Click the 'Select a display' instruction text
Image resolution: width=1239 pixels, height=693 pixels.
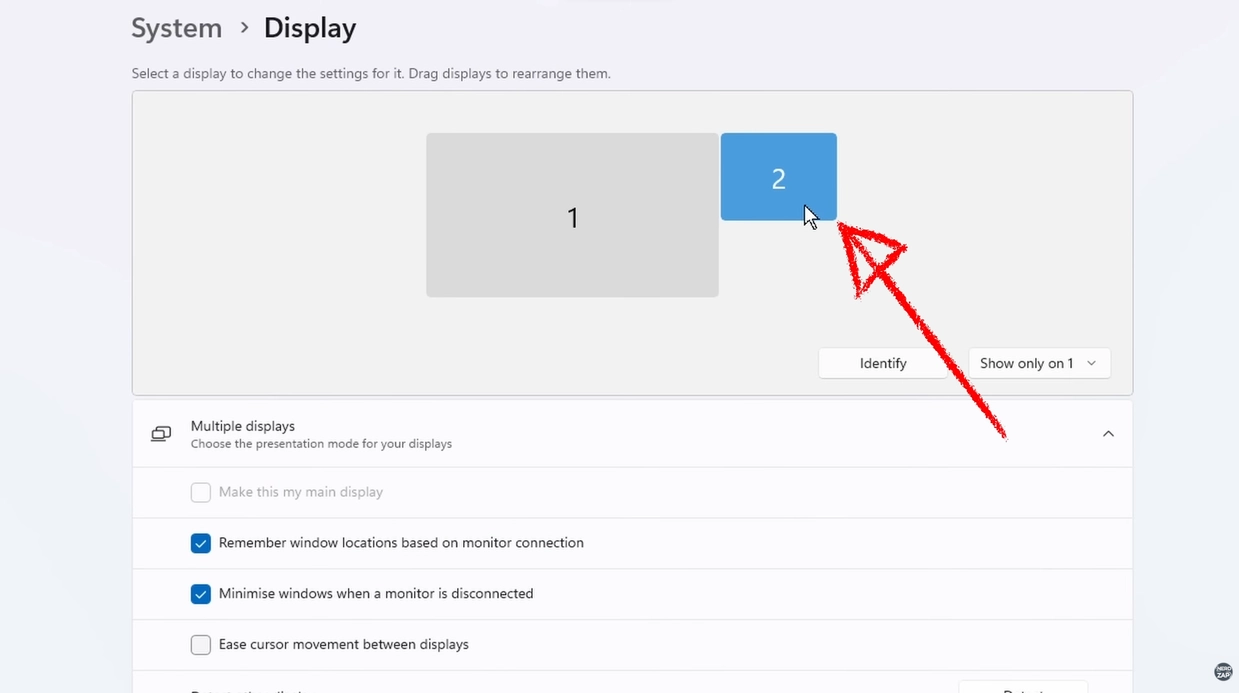(370, 74)
